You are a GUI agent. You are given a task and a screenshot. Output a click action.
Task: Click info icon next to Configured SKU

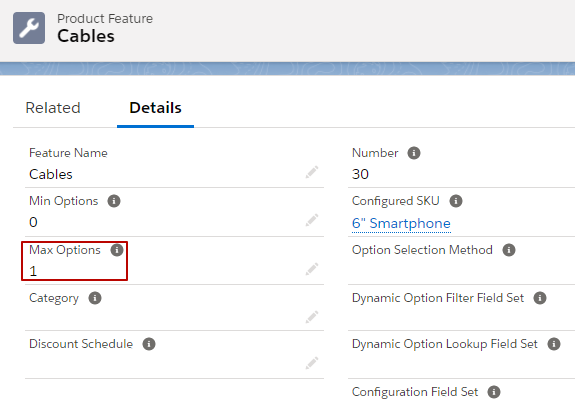(x=456, y=201)
